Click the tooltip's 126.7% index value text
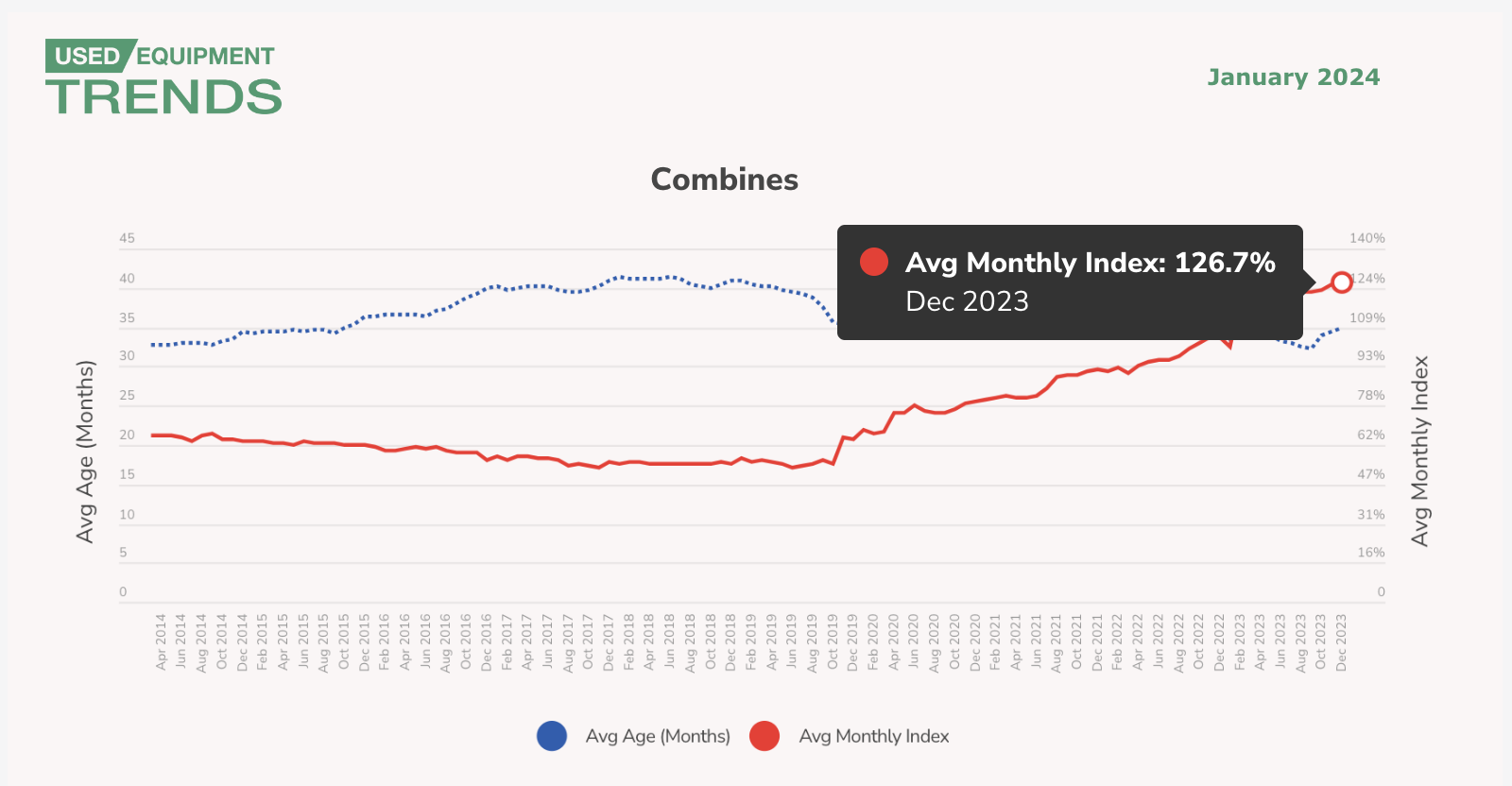This screenshot has height=786, width=1512. (1225, 263)
